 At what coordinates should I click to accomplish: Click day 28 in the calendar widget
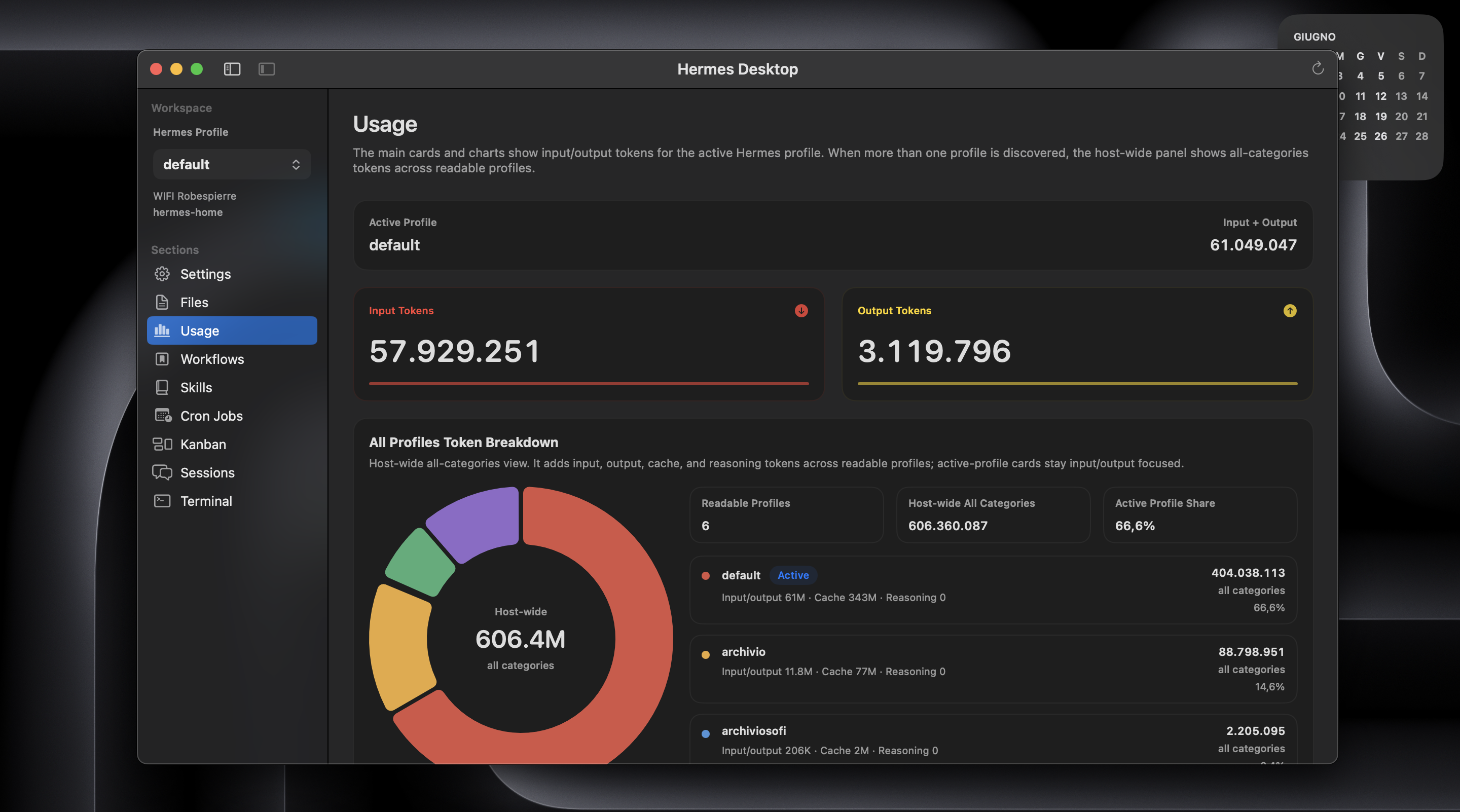tap(1421, 136)
